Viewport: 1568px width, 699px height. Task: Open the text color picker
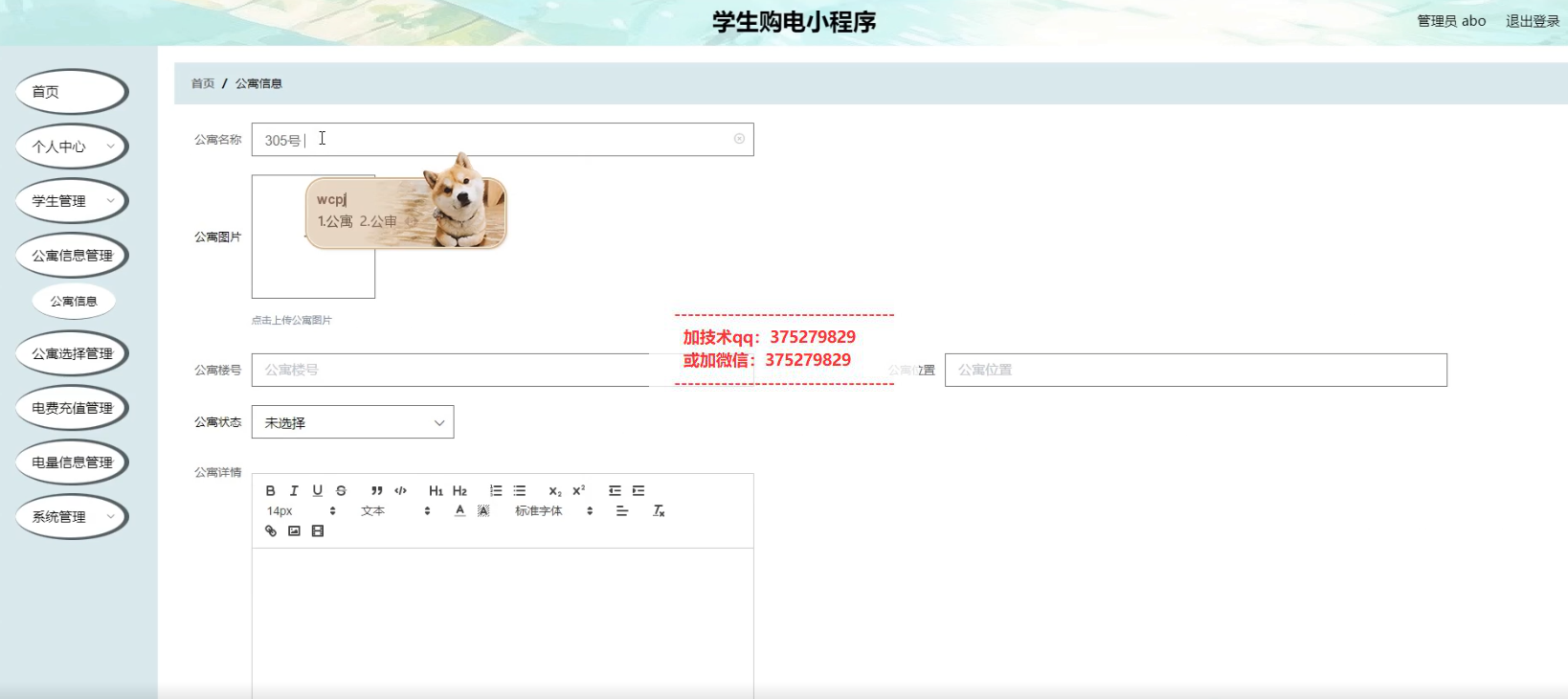459,510
